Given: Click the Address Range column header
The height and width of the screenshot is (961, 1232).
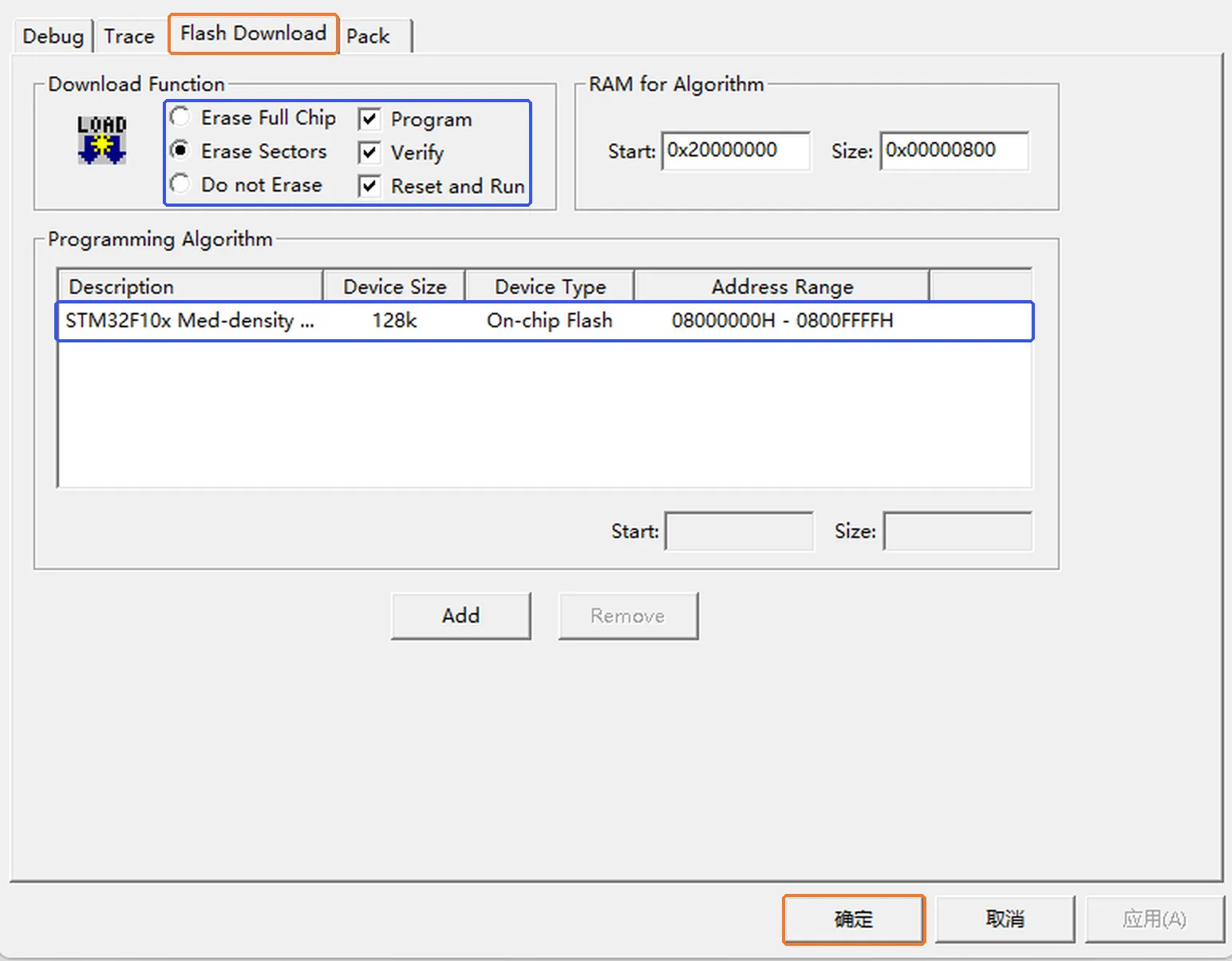Looking at the screenshot, I should [x=782, y=286].
